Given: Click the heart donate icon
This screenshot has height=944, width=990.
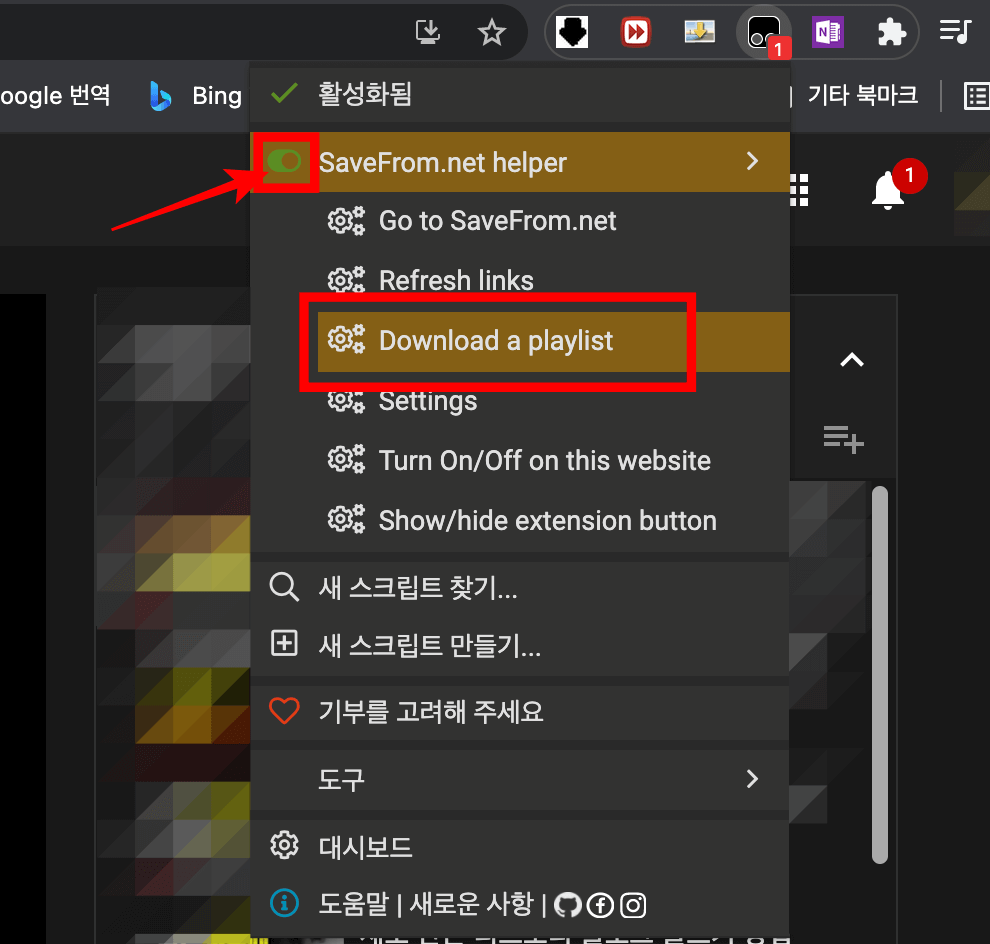Looking at the screenshot, I should tap(284, 711).
